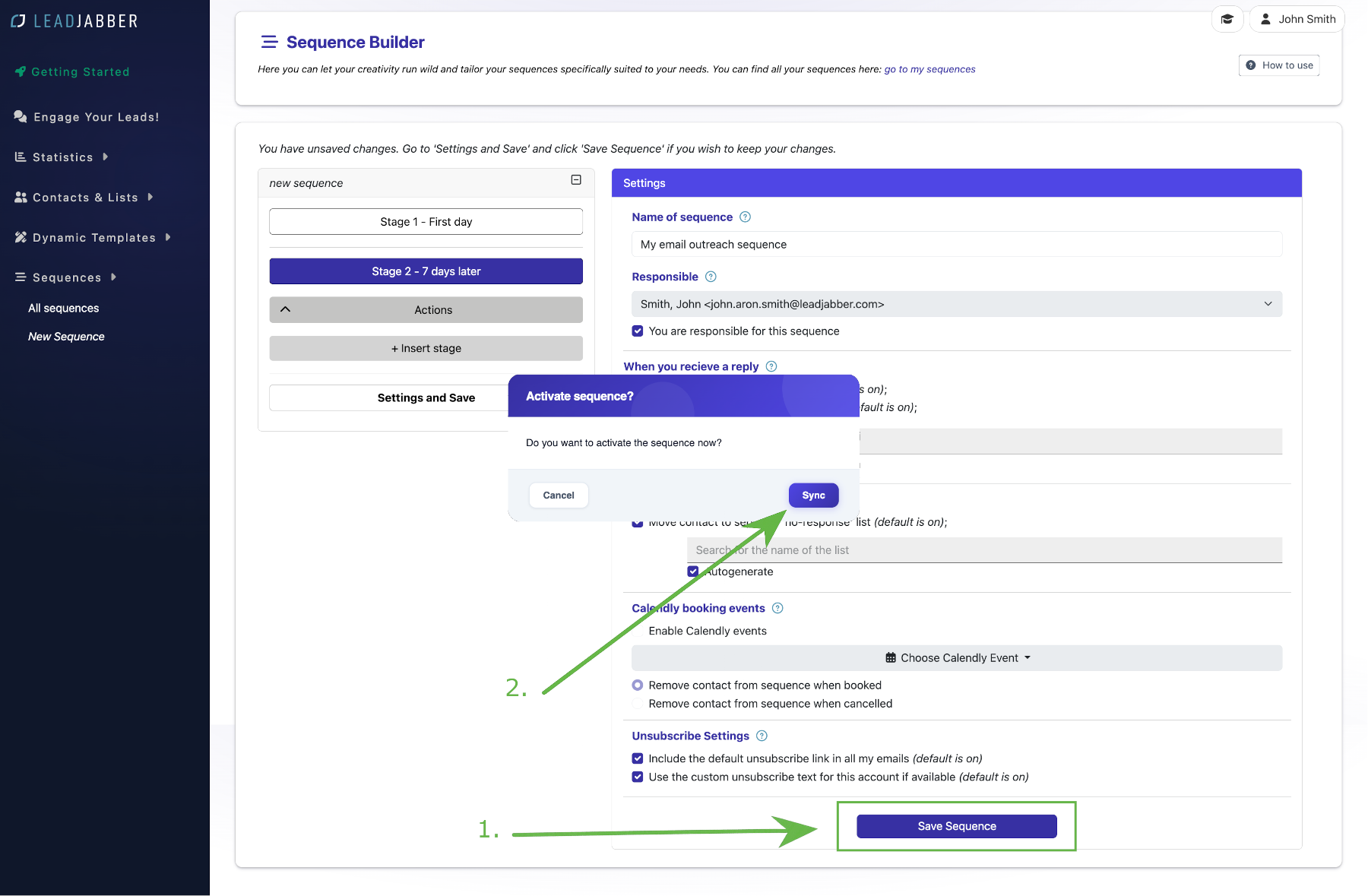This screenshot has height=896, width=1368.
Task: Click the Sequence Builder hamburger icon
Action: (269, 42)
